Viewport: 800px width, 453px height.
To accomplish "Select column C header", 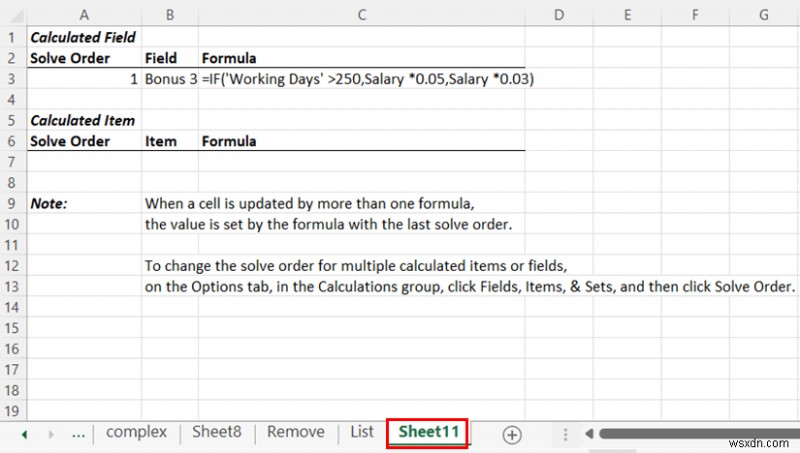I will (362, 14).
